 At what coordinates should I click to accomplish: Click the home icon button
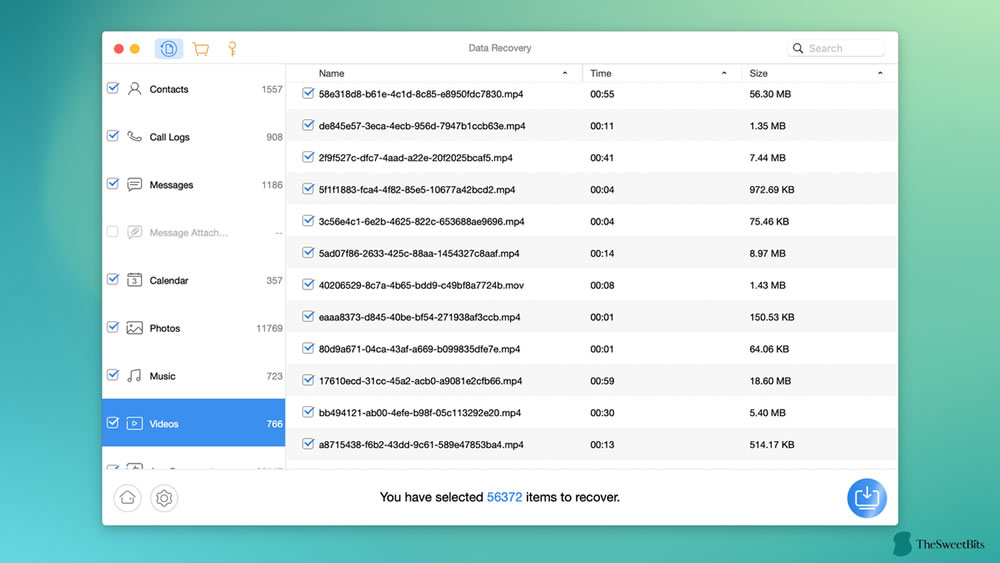point(128,498)
